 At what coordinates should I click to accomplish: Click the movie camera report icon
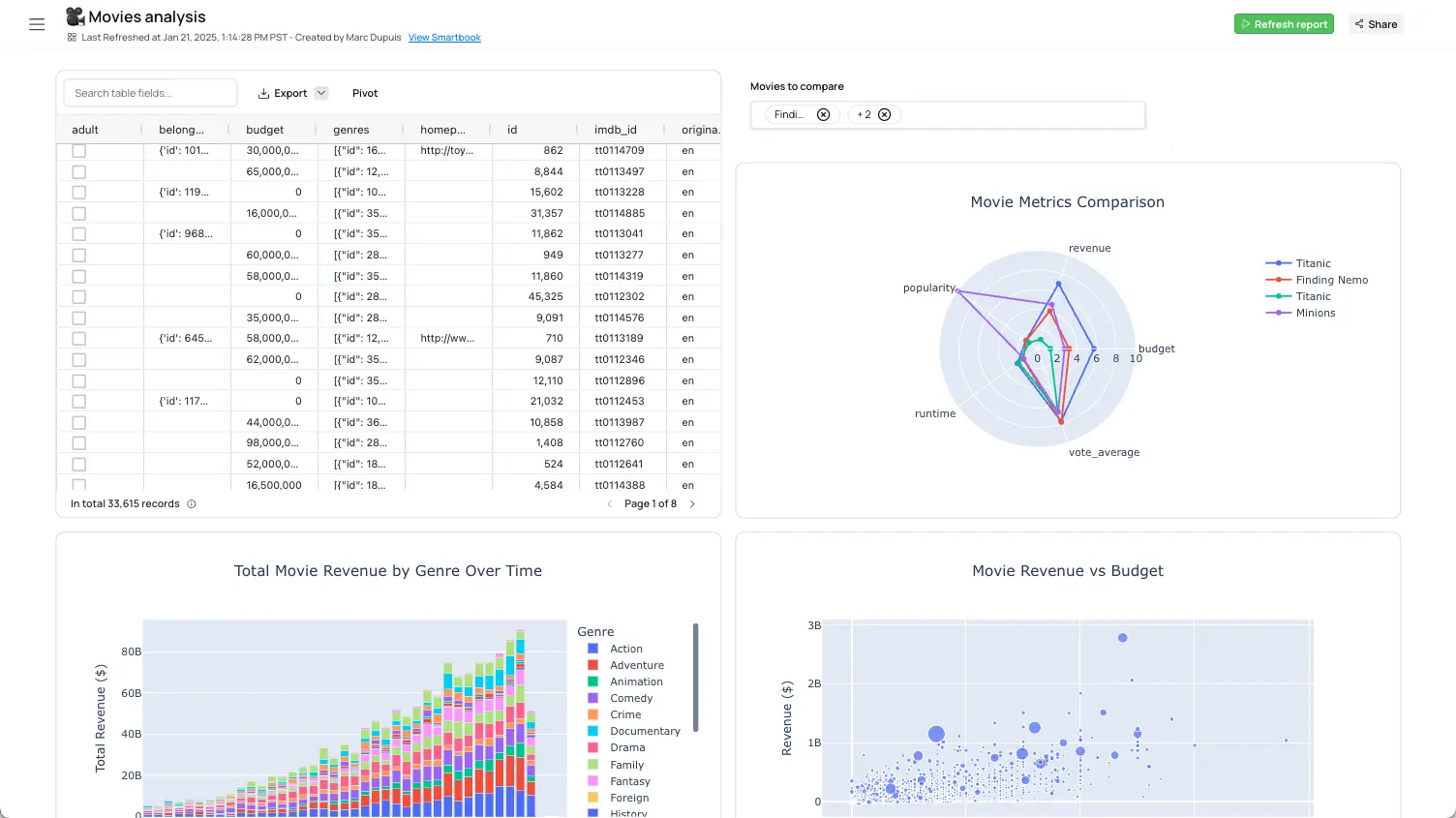point(75,16)
